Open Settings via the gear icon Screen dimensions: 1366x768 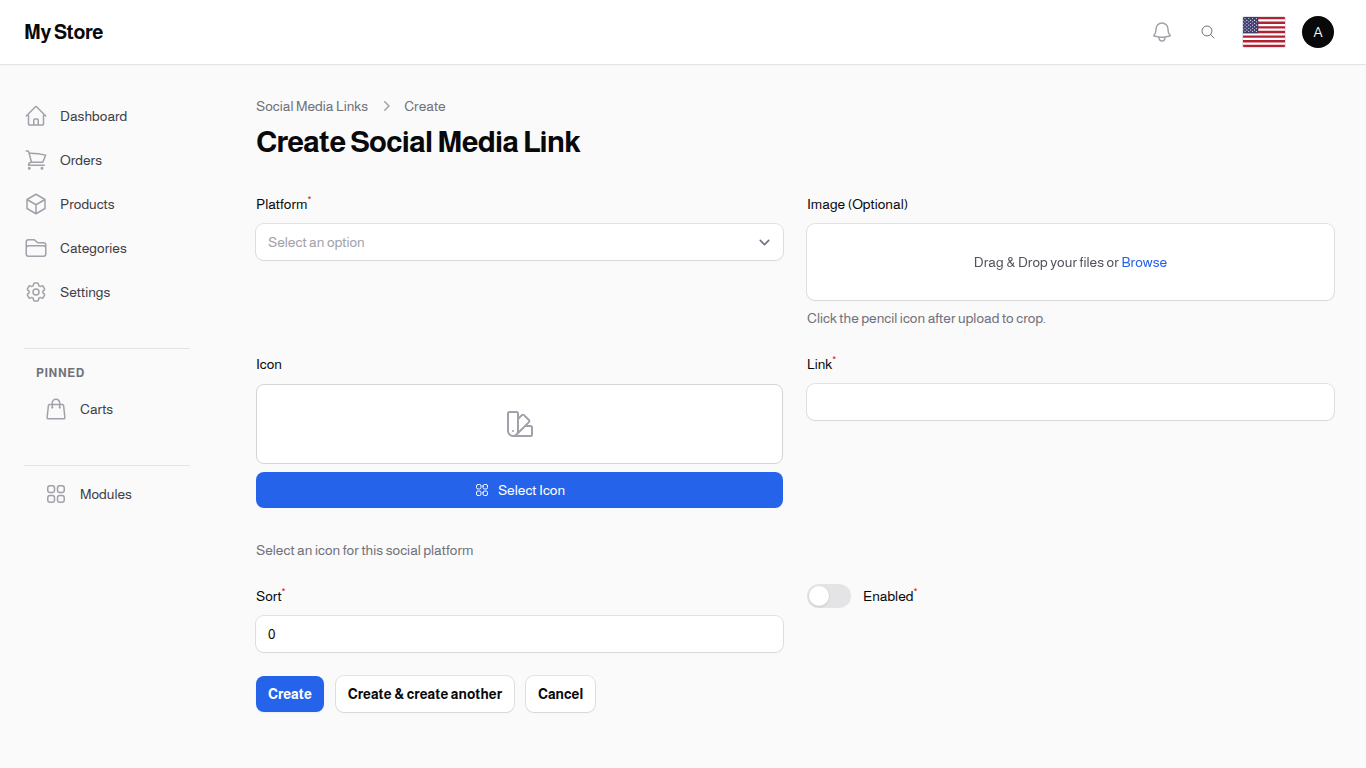click(x=36, y=292)
